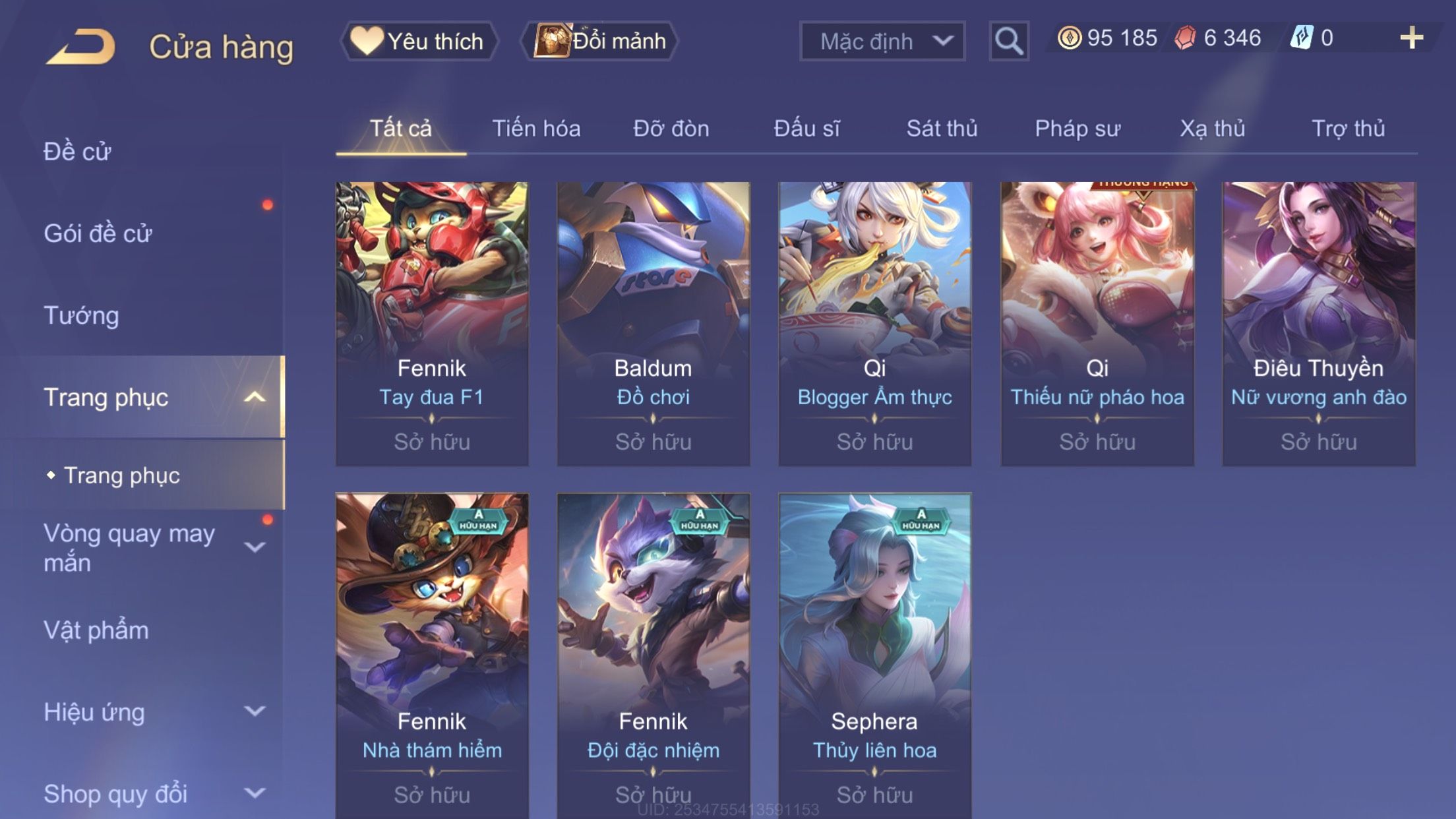Open Yêu thích heart favorites
The image size is (1456, 819).
pyautogui.click(x=418, y=41)
